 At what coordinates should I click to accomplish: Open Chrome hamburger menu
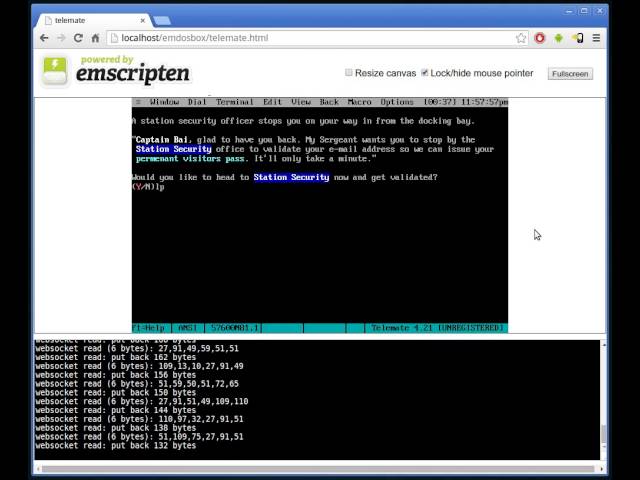tap(596, 38)
